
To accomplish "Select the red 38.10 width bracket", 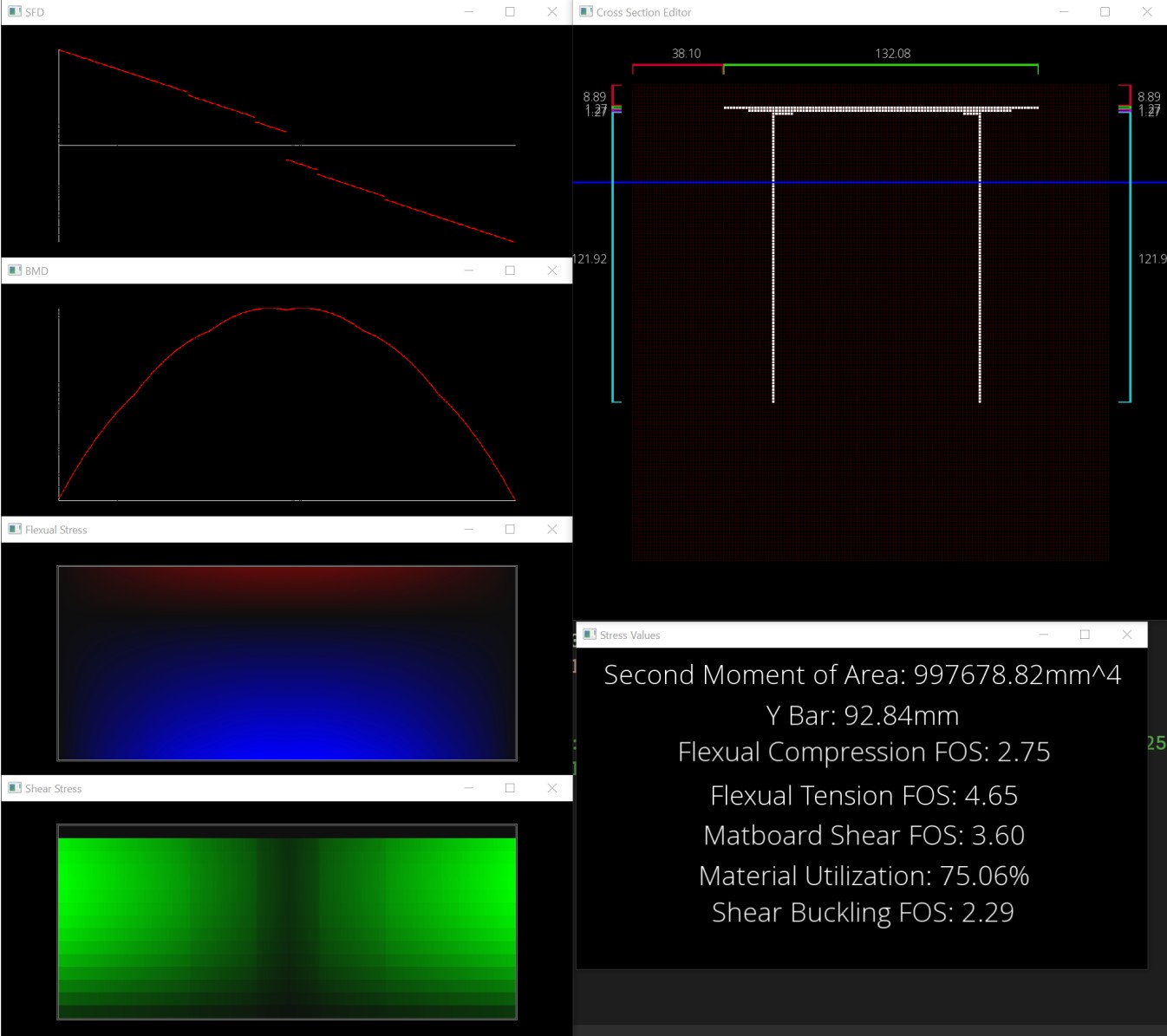I will coord(677,65).
